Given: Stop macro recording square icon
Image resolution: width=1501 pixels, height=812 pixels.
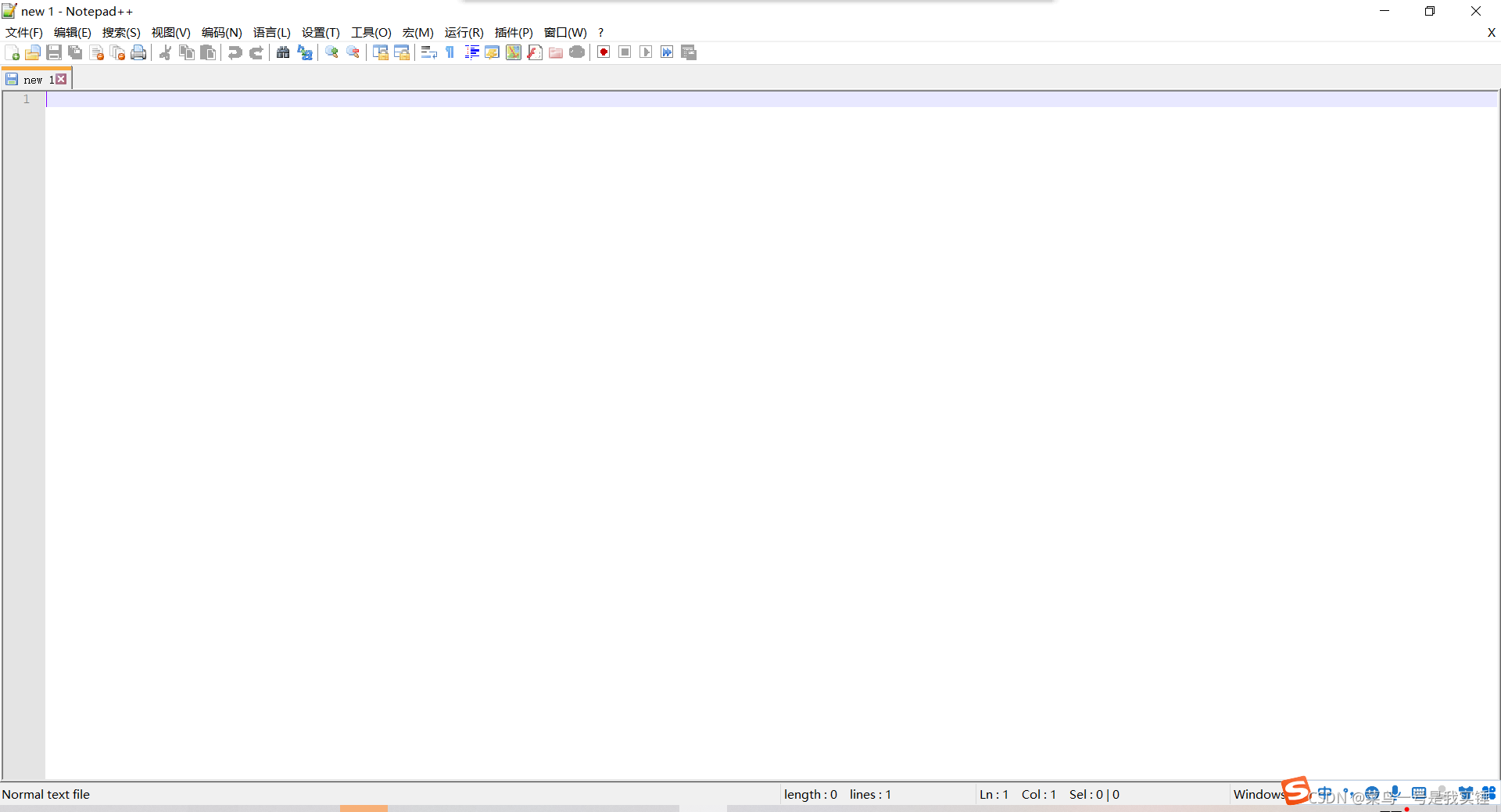Looking at the screenshot, I should [625, 52].
